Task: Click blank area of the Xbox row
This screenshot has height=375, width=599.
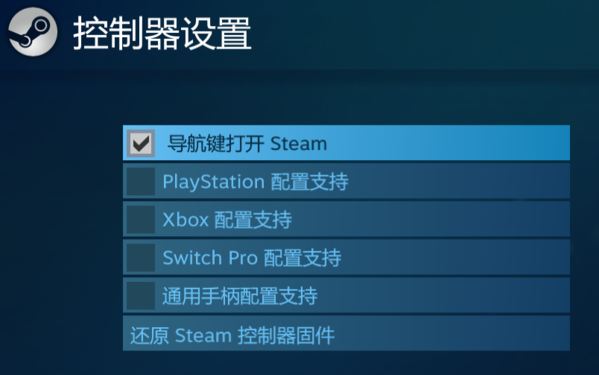Action: 432,219
